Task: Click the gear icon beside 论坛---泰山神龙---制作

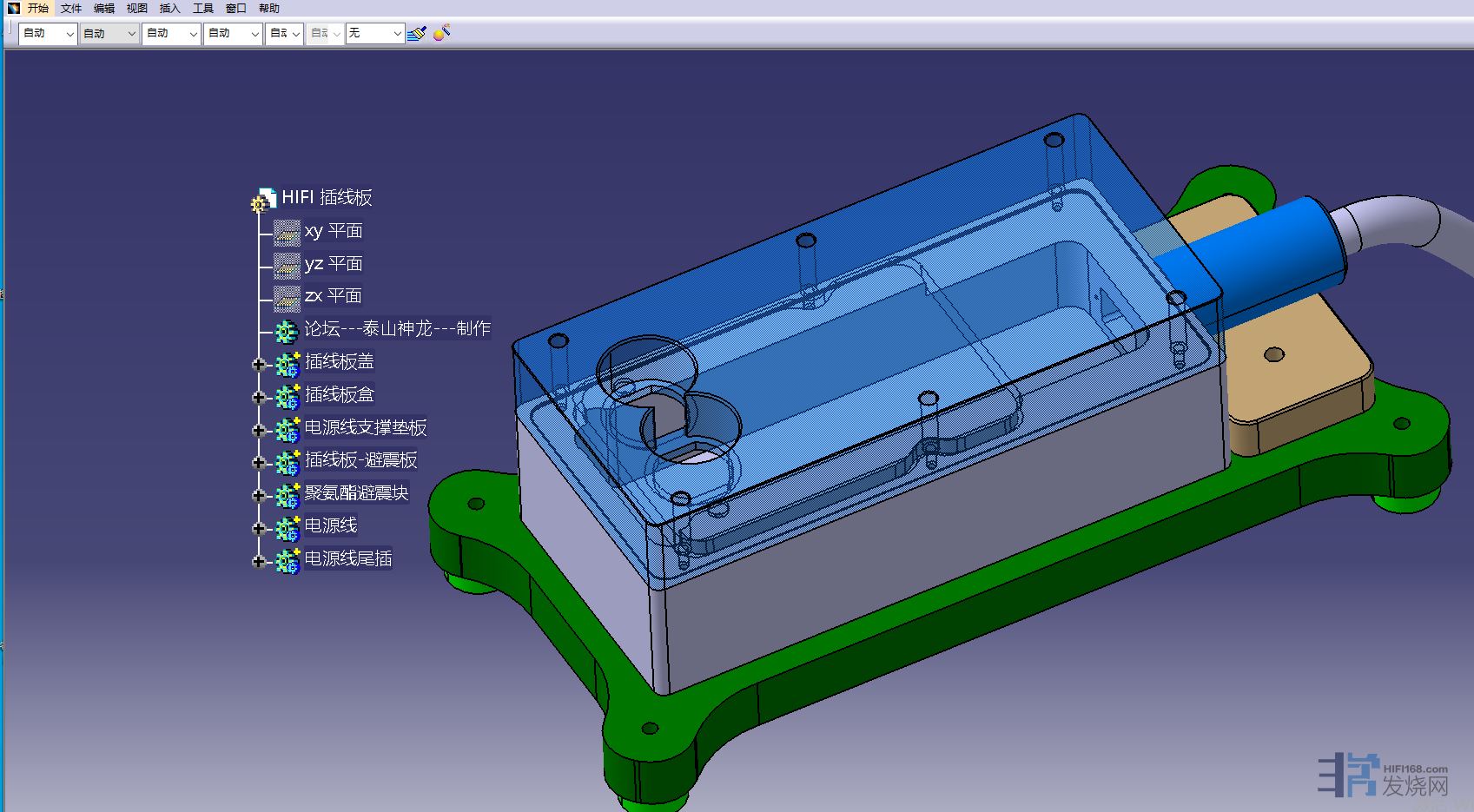Action: pos(286,331)
